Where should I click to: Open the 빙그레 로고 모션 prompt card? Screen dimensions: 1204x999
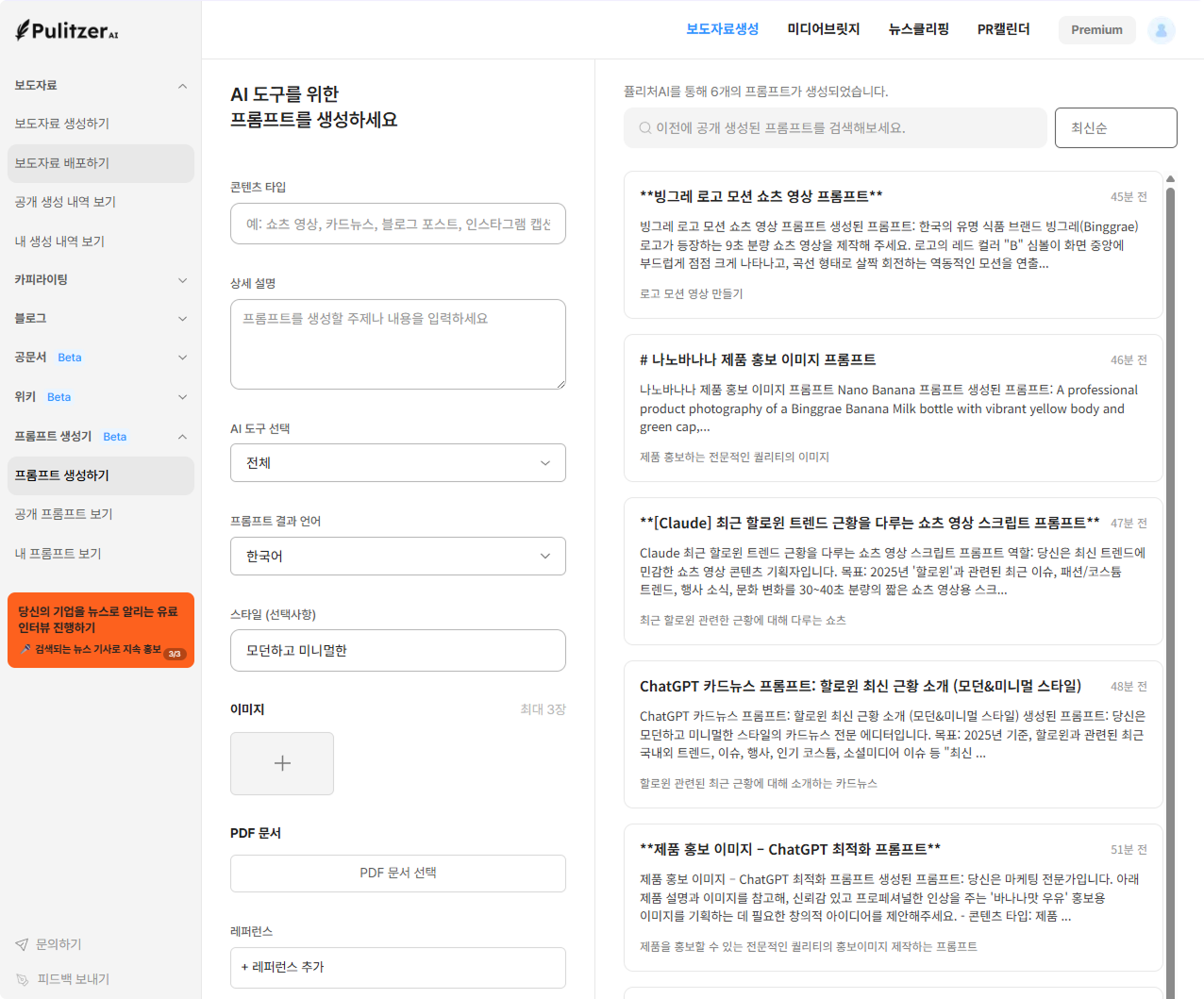click(892, 244)
